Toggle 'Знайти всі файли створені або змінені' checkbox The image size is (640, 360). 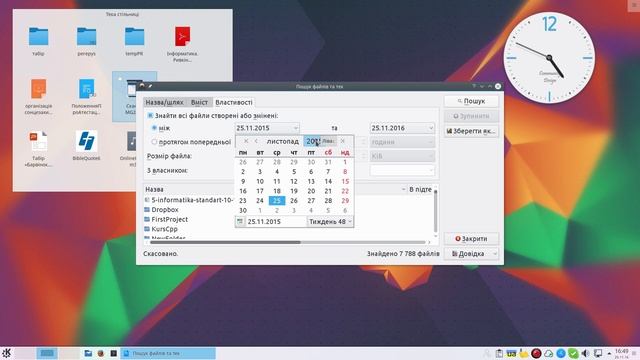click(150, 116)
